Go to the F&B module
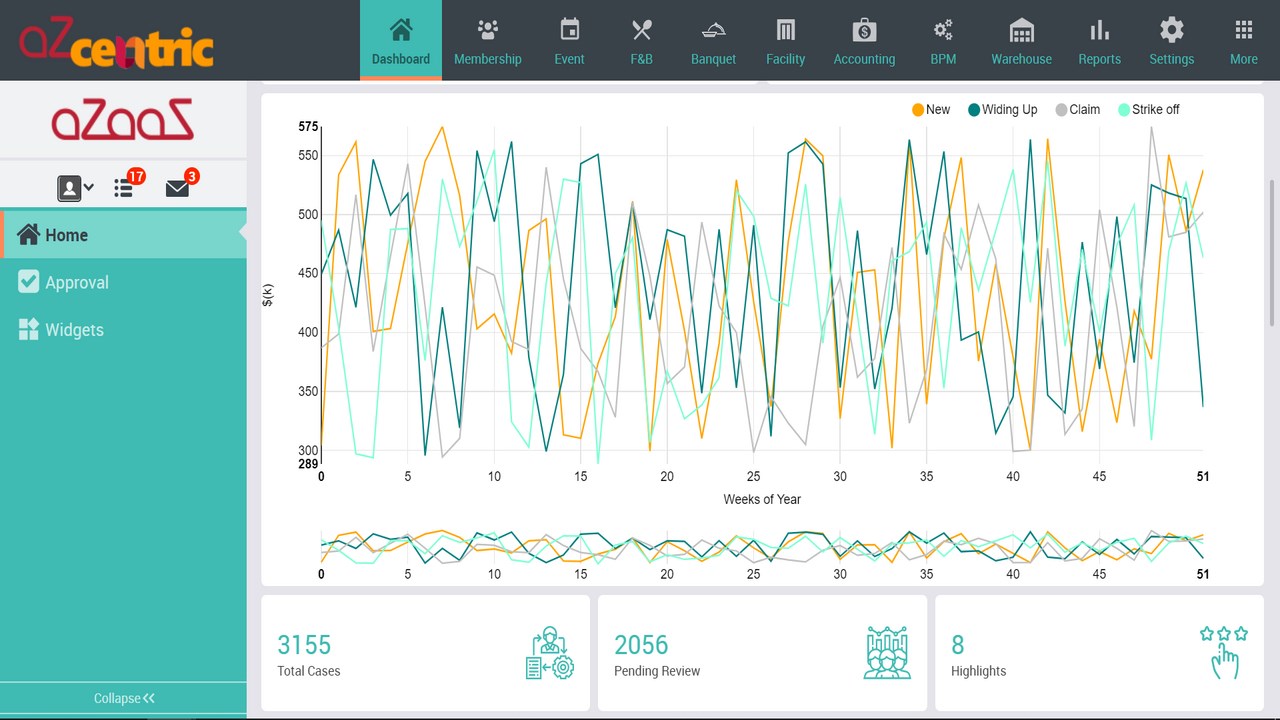The image size is (1280, 720). [x=641, y=40]
